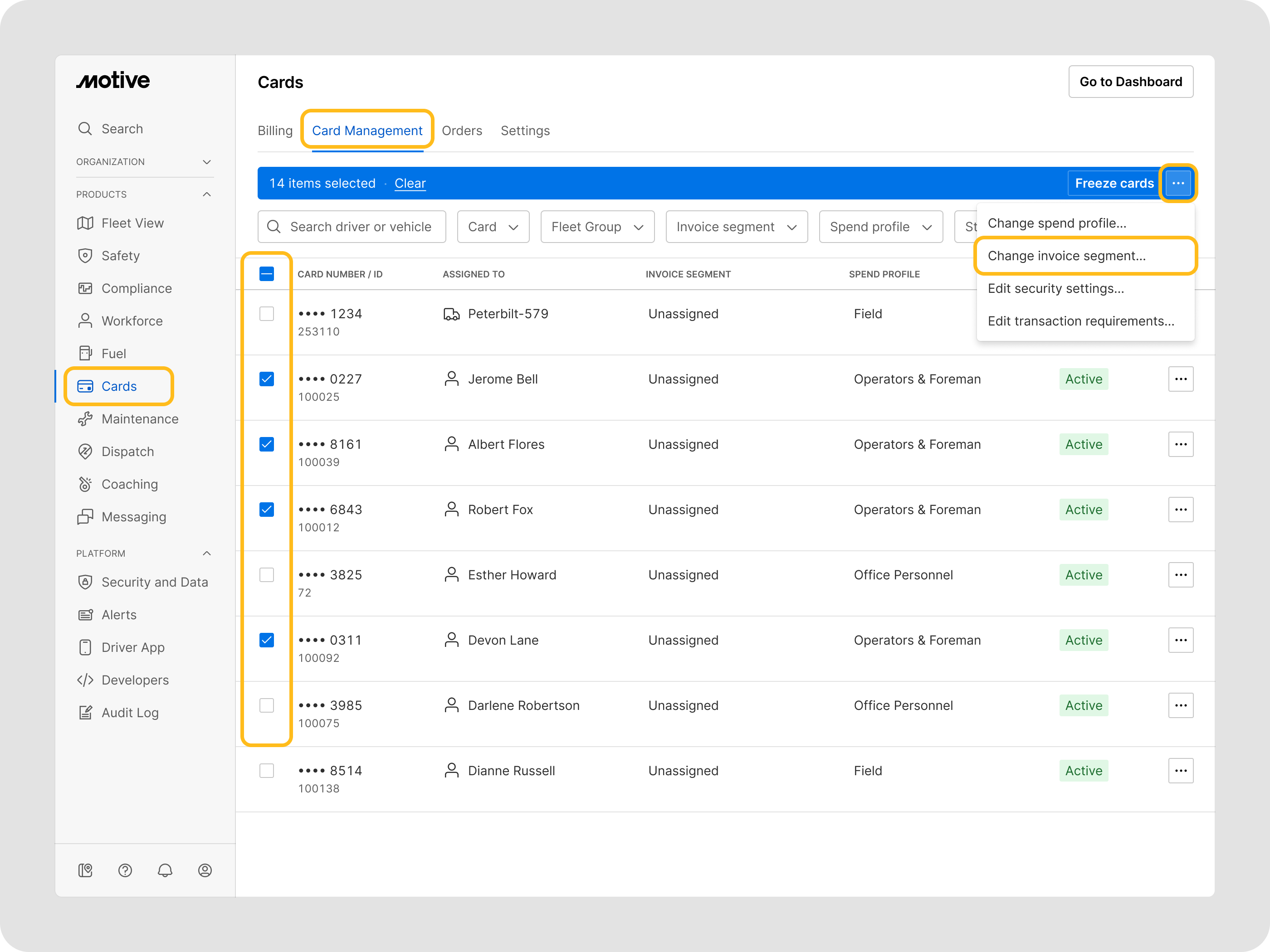Open more actions for Jerome Bell card
Viewport: 1270px width, 952px height.
point(1181,379)
